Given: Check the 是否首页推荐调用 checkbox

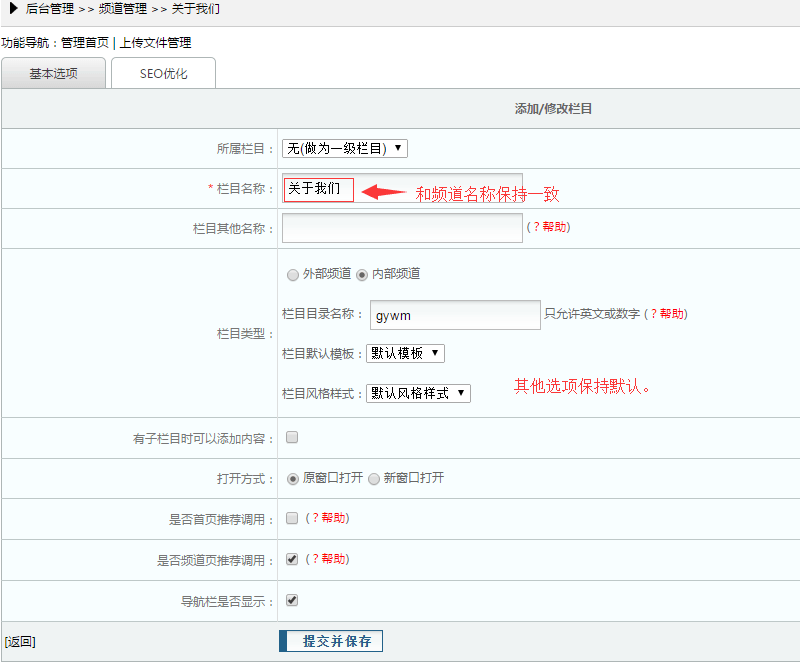Looking at the screenshot, I should coord(292,518).
